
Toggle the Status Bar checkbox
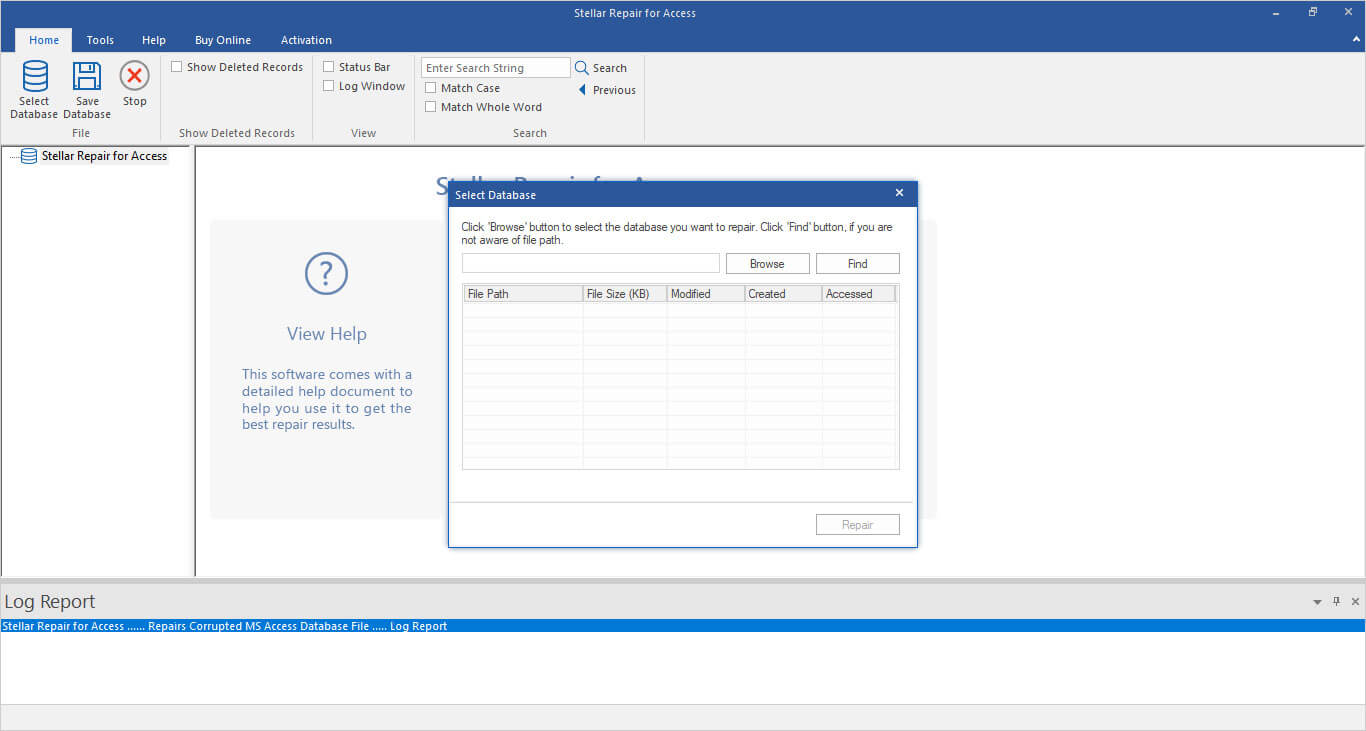click(329, 67)
